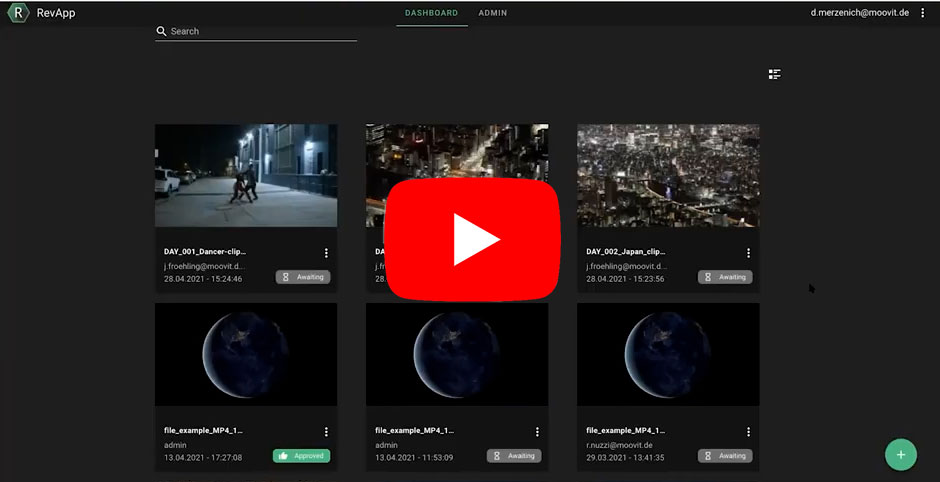
Task: Switch to the Admin tab
Action: pyautogui.click(x=492, y=13)
